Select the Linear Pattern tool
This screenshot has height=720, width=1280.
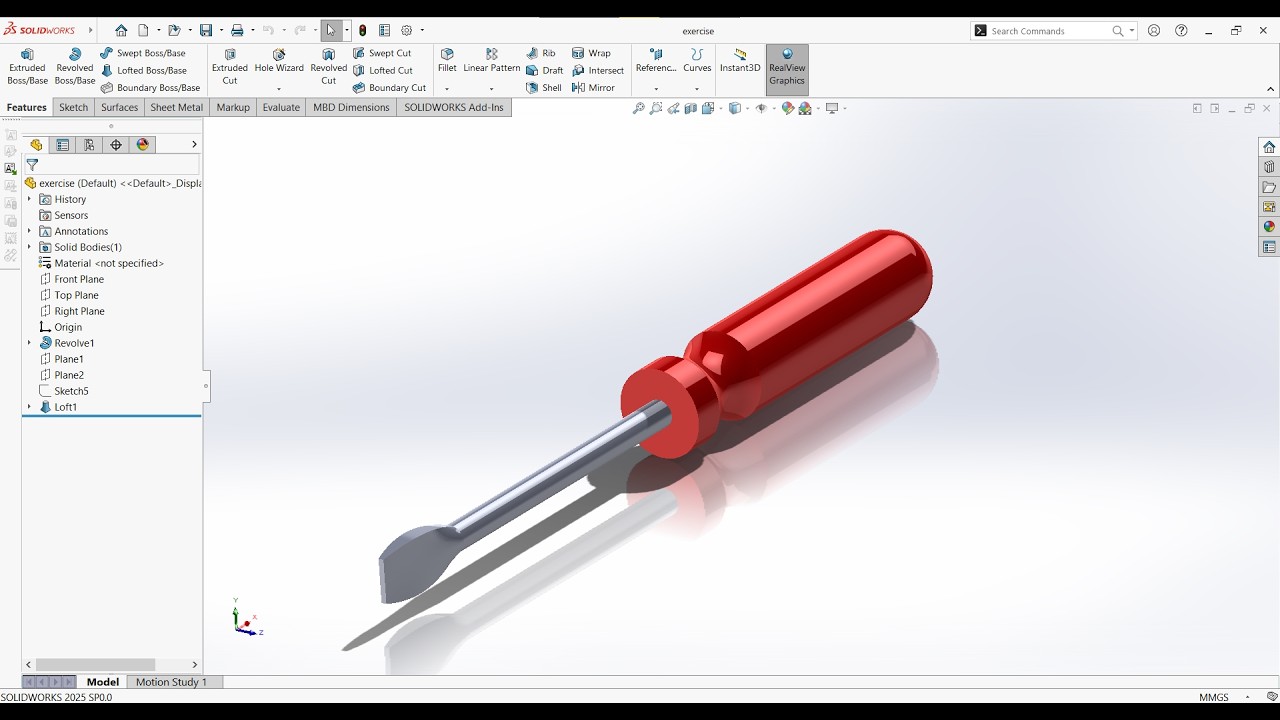coord(492,61)
